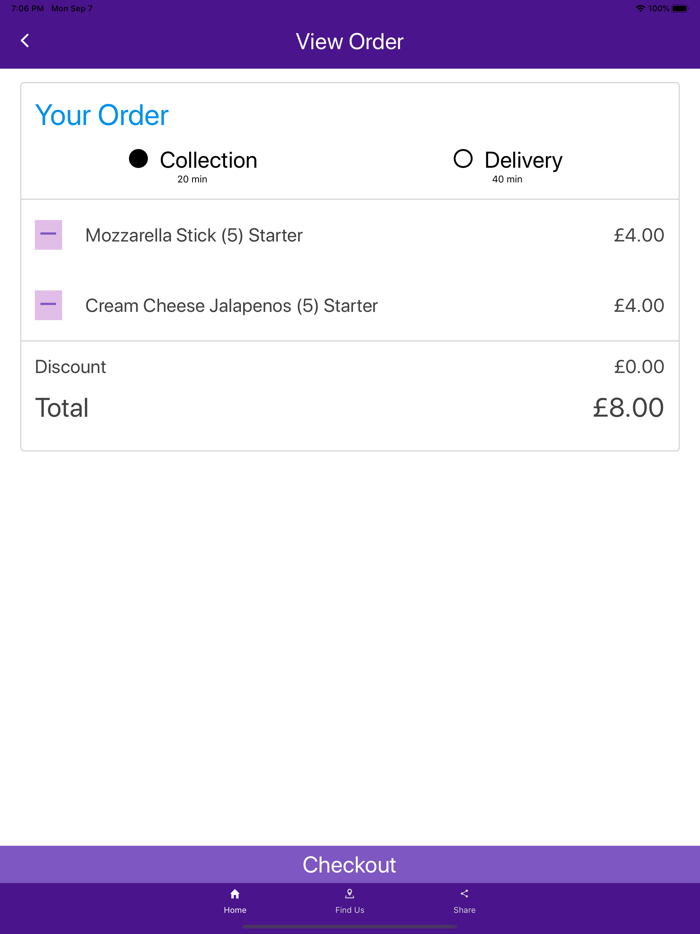Select the Delivery radio button
Viewport: 700px width, 934px height.
pos(463,159)
